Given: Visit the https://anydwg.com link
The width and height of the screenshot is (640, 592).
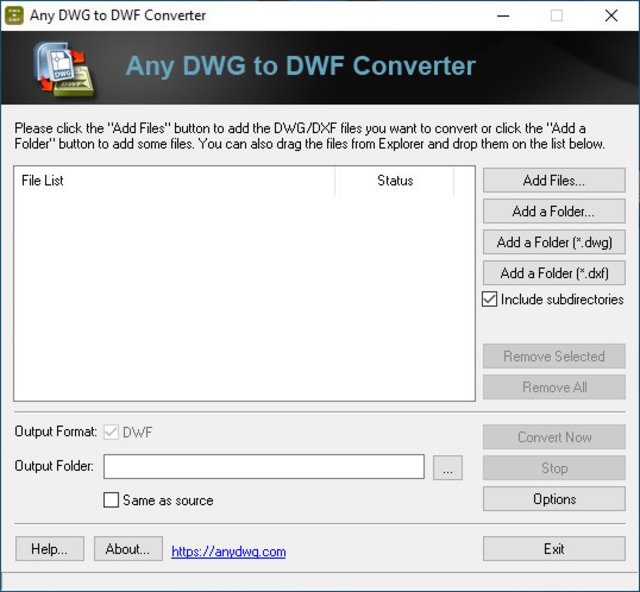Looking at the screenshot, I should click(x=229, y=552).
